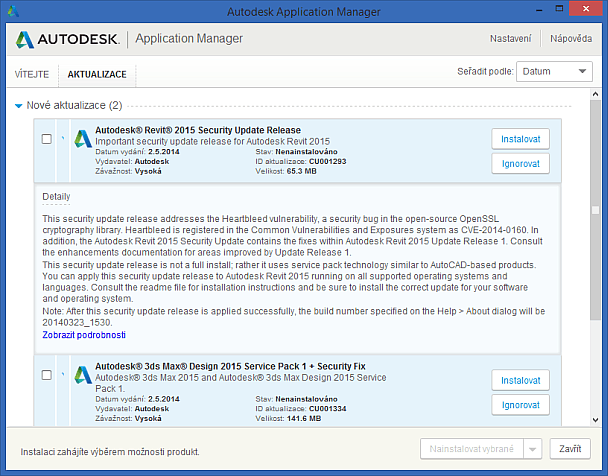The image size is (608, 476).
Task: Toggle details arrow of the 3ds Max update
Action: [63, 374]
